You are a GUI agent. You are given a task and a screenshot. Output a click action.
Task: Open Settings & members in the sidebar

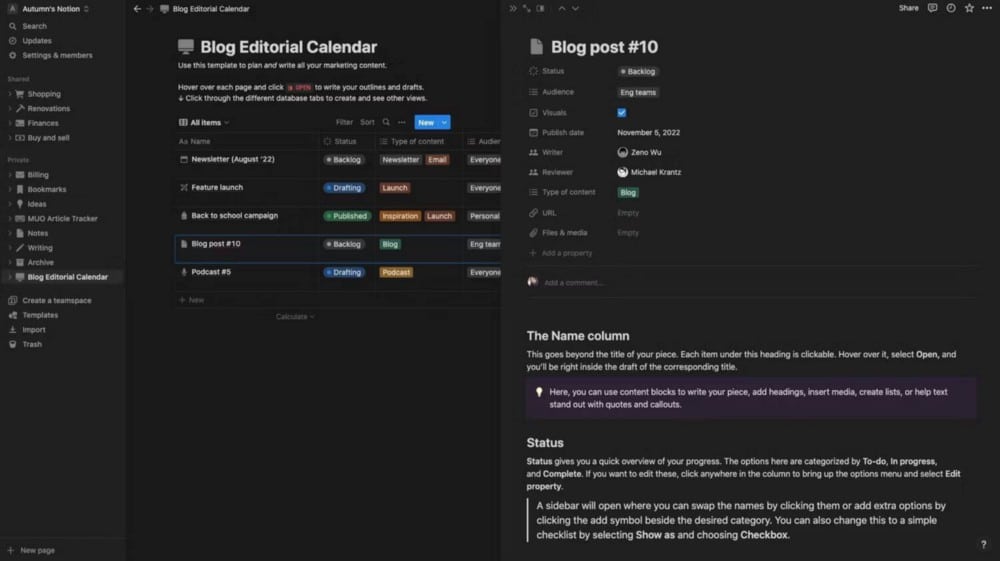tap(57, 55)
